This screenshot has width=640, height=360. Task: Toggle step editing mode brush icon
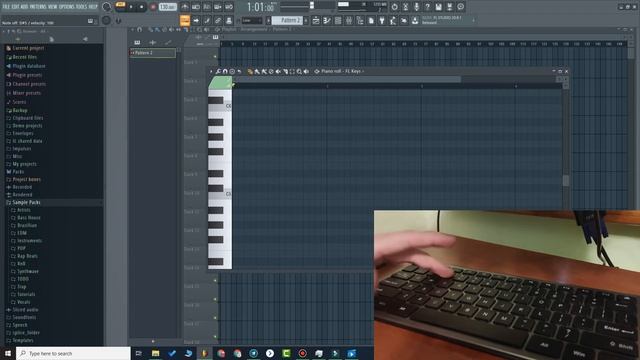tap(207, 20)
